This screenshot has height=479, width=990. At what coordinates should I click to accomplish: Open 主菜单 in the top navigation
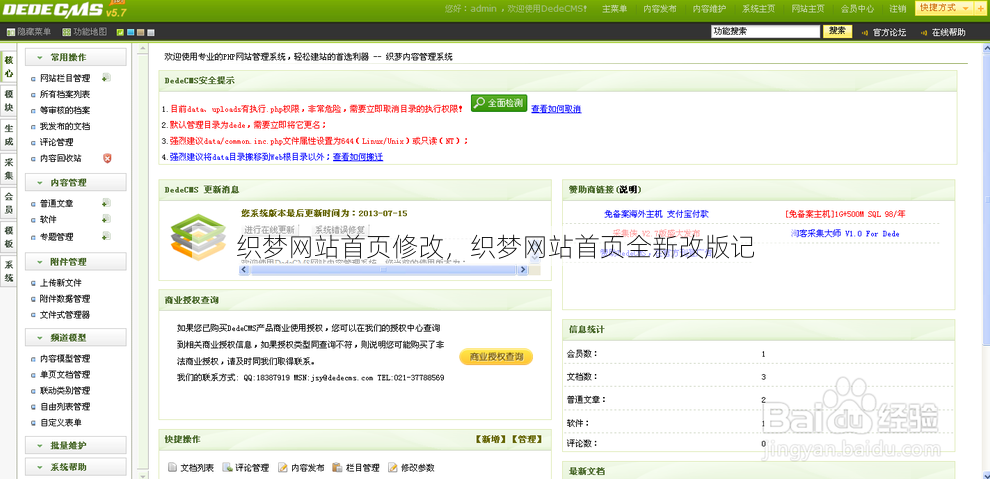pos(614,9)
